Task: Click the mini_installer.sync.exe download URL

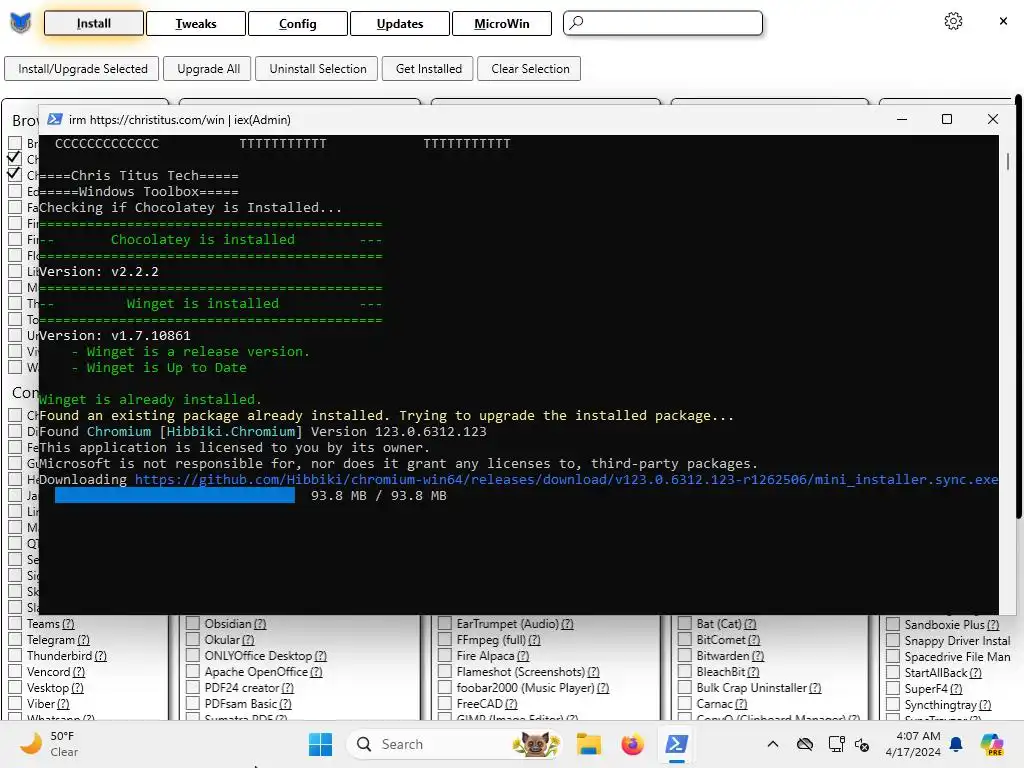Action: pyautogui.click(x=566, y=479)
